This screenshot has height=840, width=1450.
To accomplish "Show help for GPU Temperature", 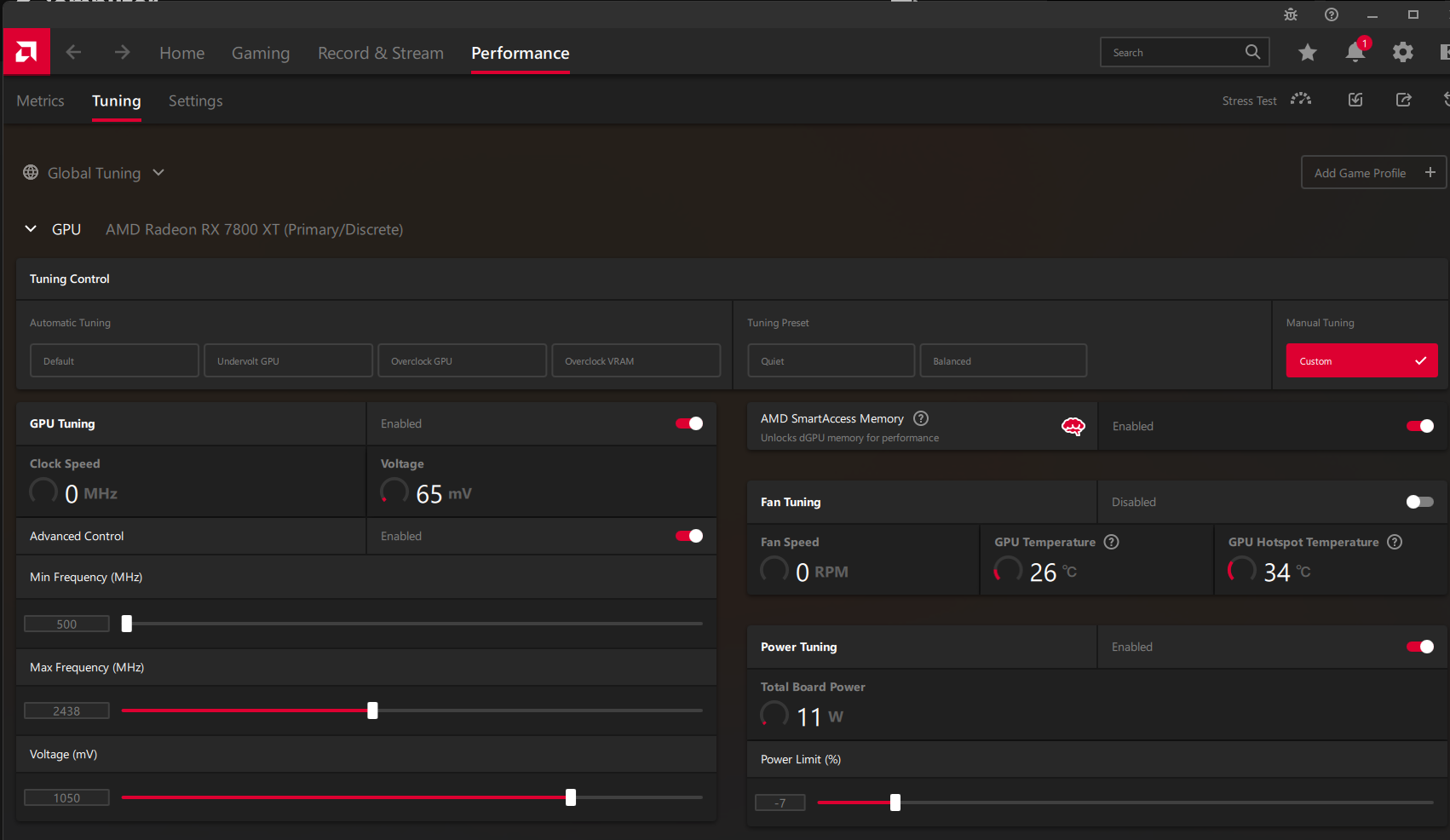I will [x=1112, y=542].
